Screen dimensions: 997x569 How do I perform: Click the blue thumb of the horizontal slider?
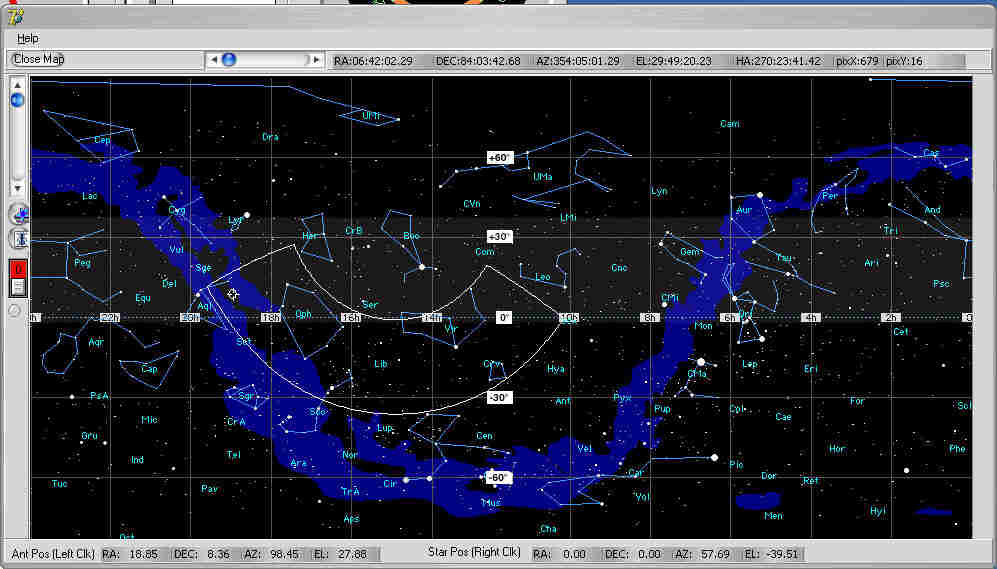click(x=229, y=60)
